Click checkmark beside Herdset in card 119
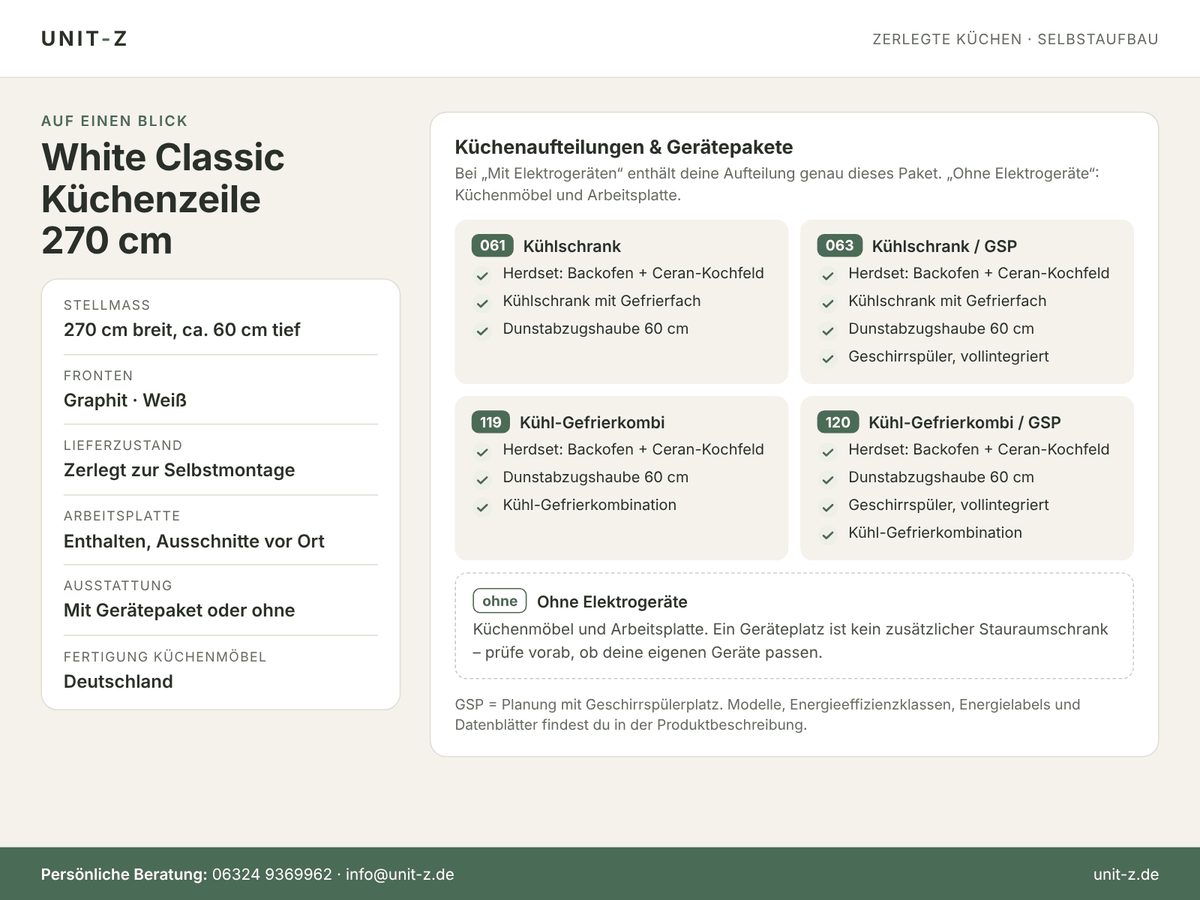The height and width of the screenshot is (900, 1200). tap(482, 451)
